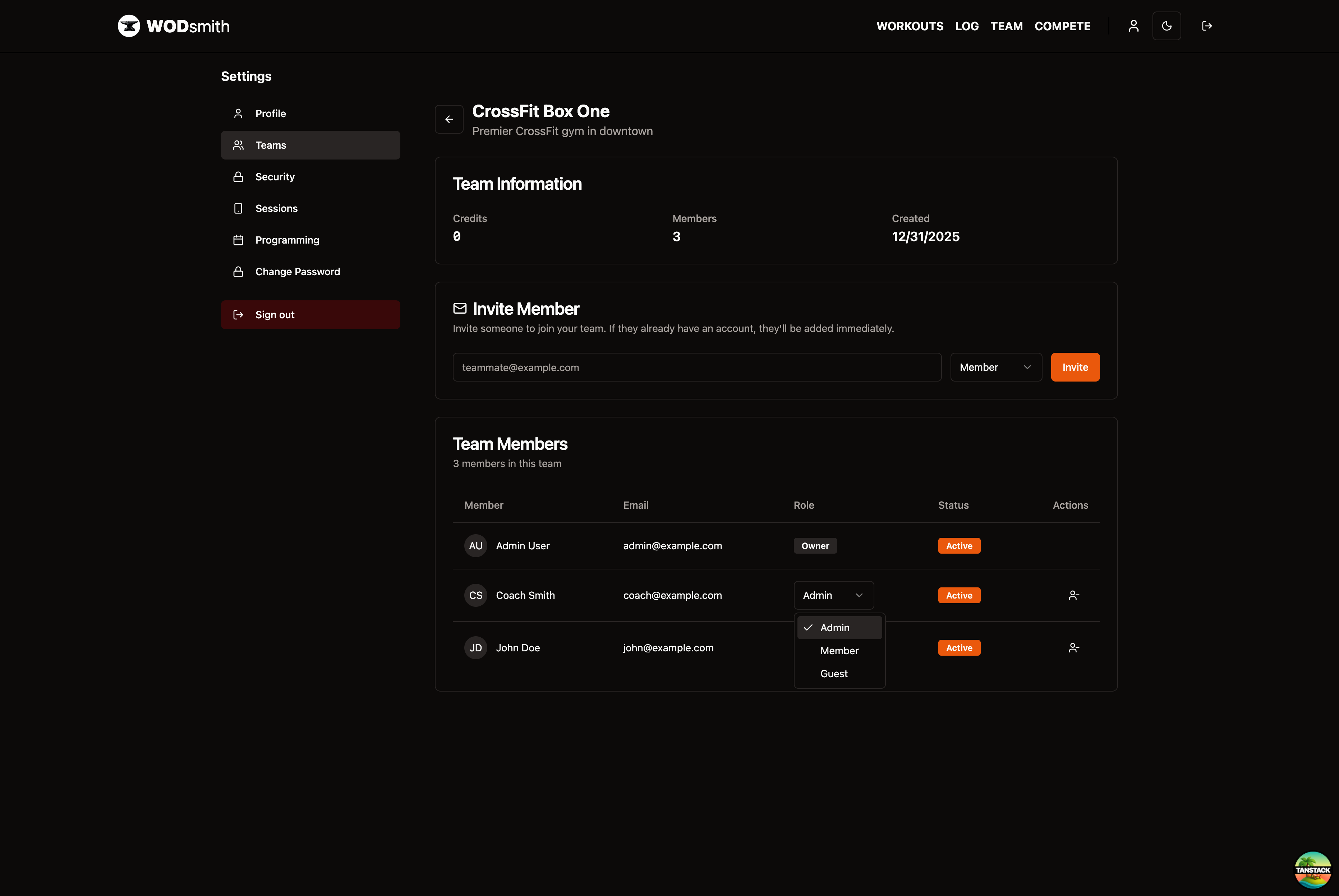Click the Invite Member envelope icon
This screenshot has height=896, width=1339.
click(460, 309)
